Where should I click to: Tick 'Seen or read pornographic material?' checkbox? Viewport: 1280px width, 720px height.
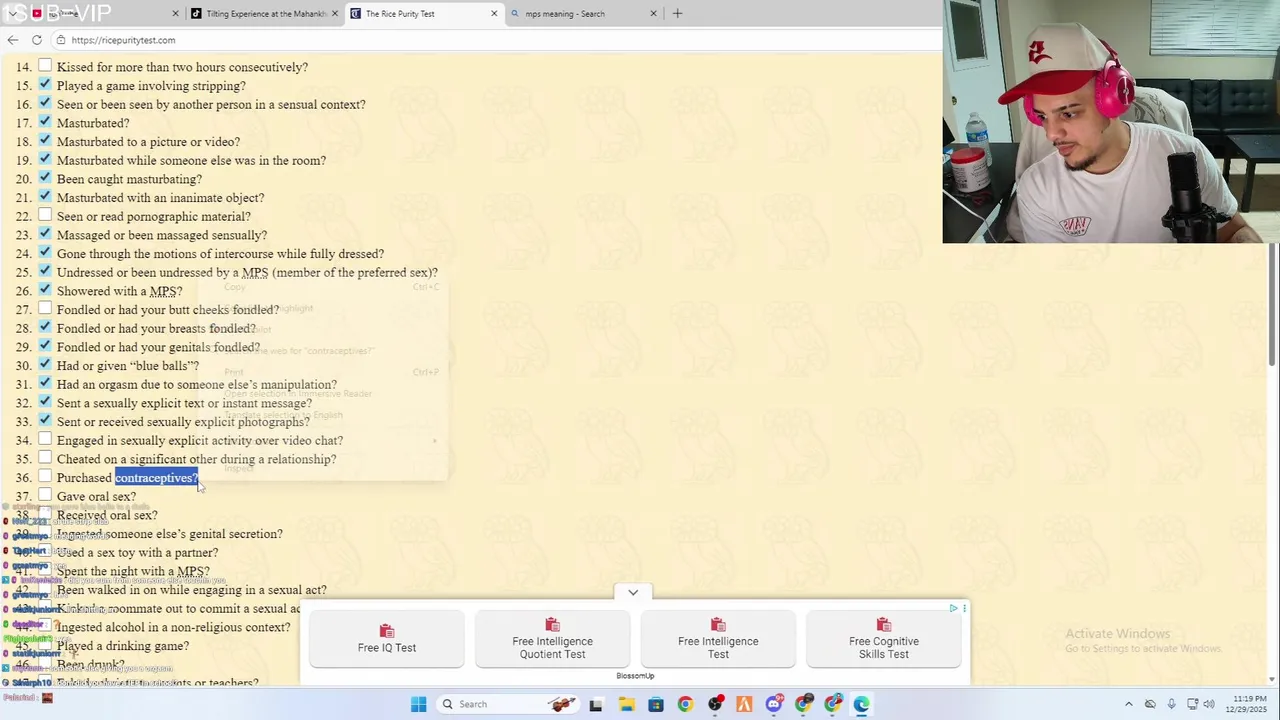click(45, 215)
